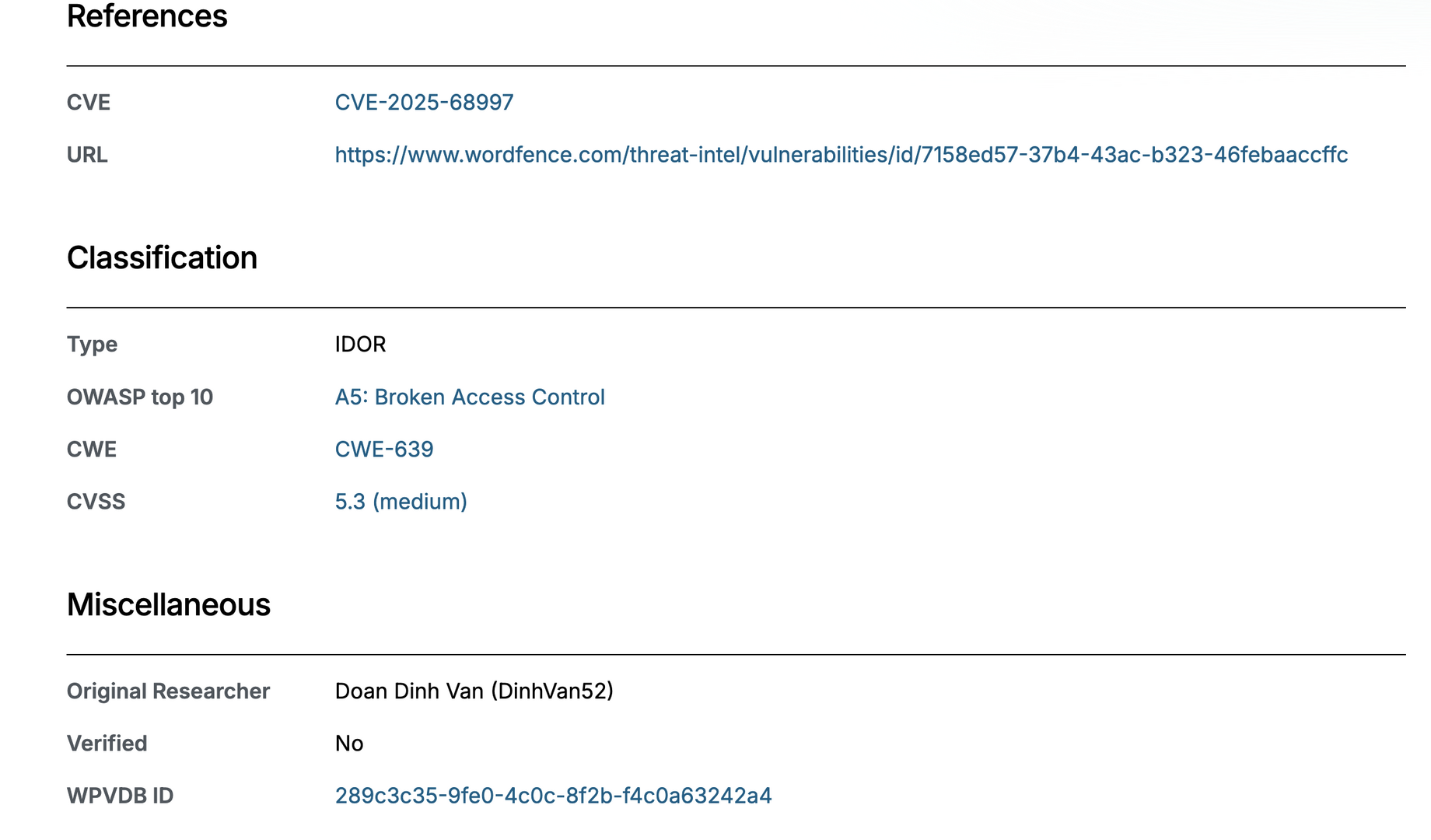Click the CVSS row label

(x=96, y=502)
